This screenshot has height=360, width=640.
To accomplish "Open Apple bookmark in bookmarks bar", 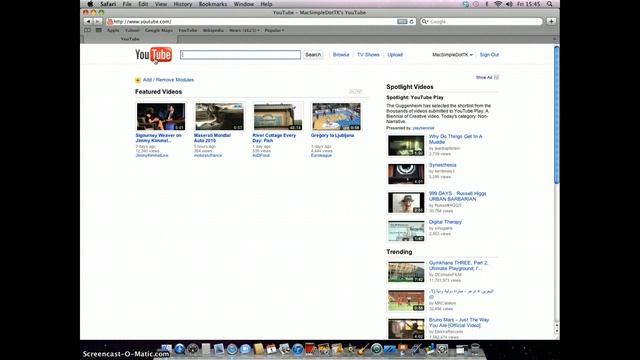I will pyautogui.click(x=113, y=31).
